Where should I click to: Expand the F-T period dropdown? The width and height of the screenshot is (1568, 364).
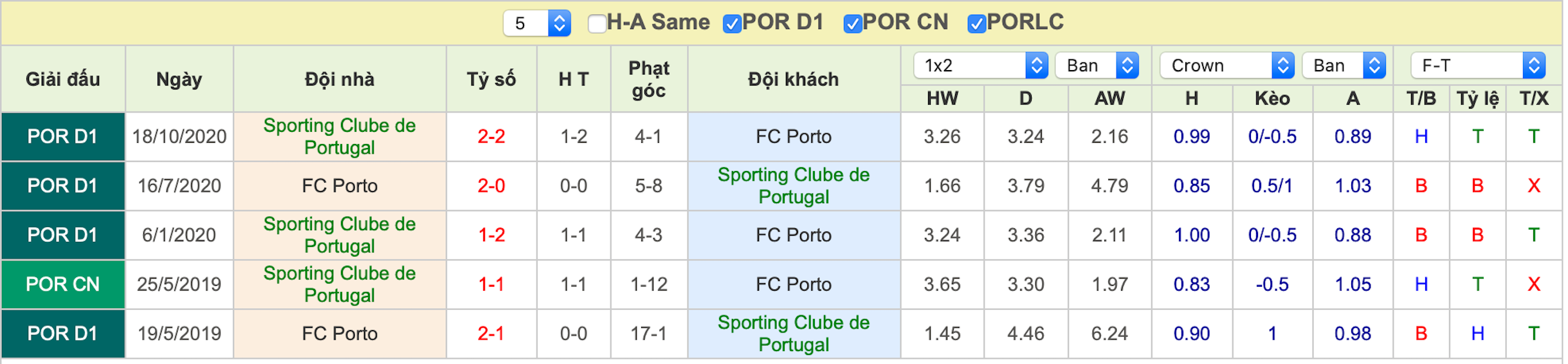point(1478,66)
